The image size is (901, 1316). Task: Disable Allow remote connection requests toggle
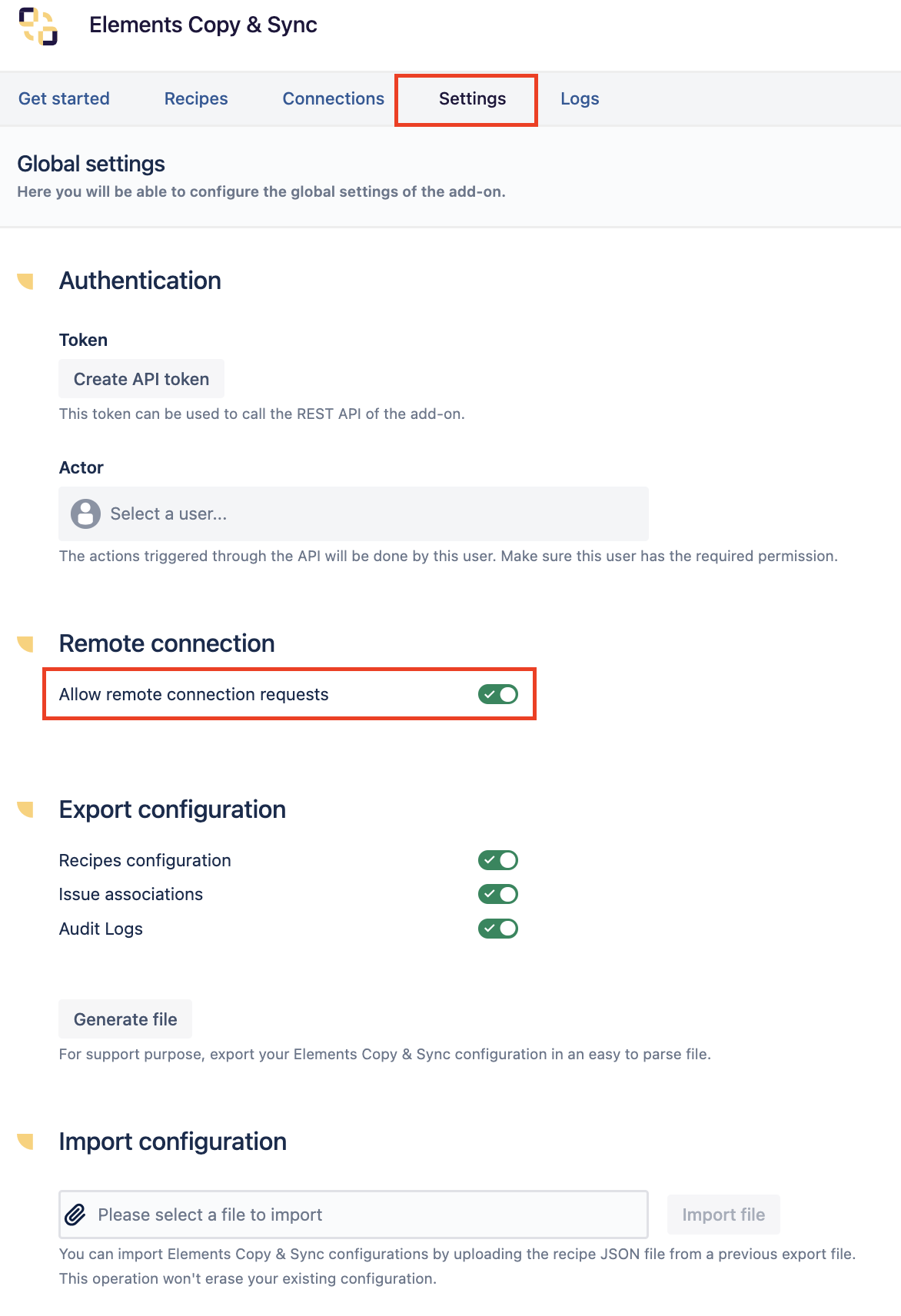click(498, 695)
